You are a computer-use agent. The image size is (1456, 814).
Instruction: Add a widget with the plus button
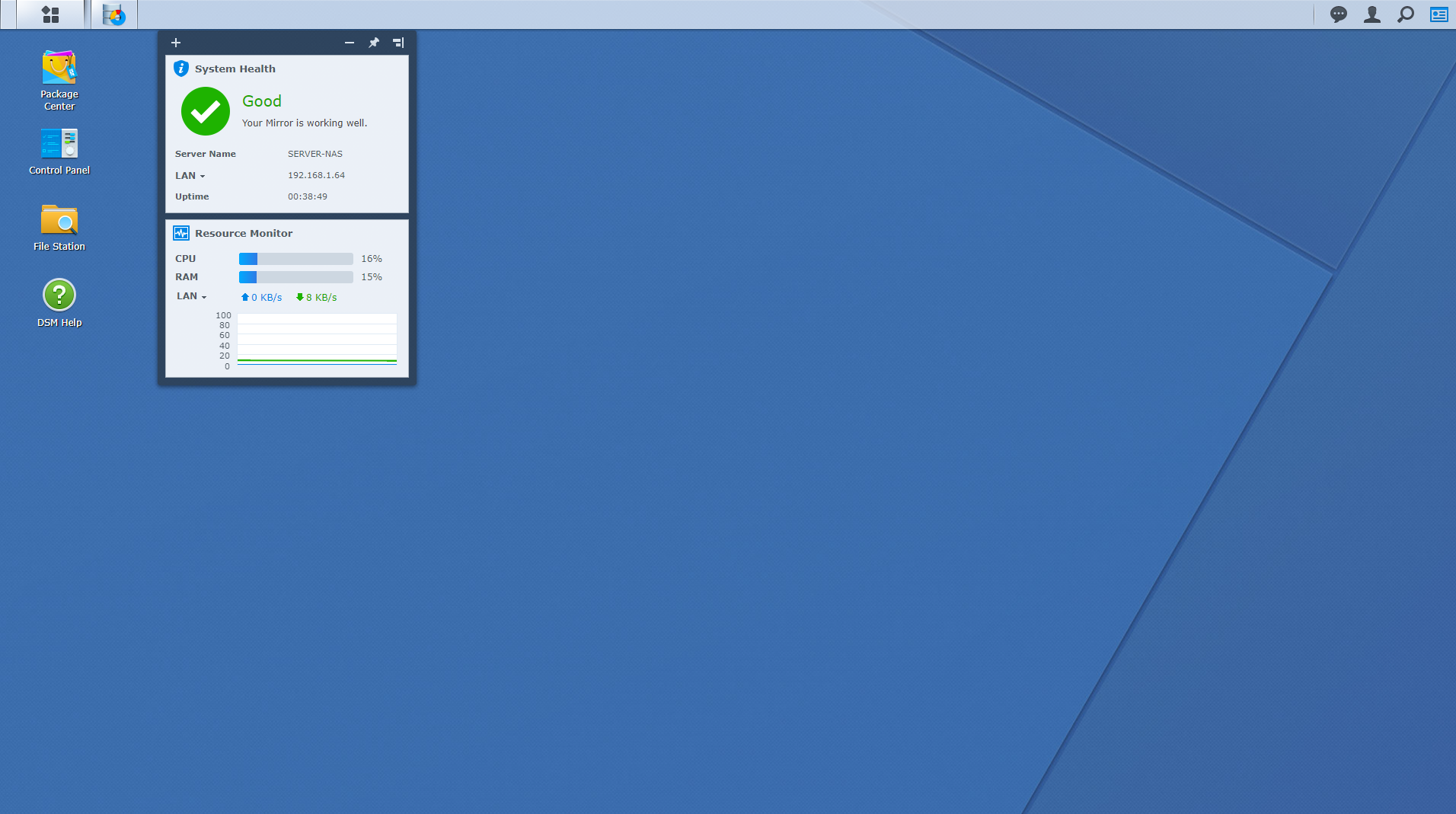pyautogui.click(x=176, y=43)
